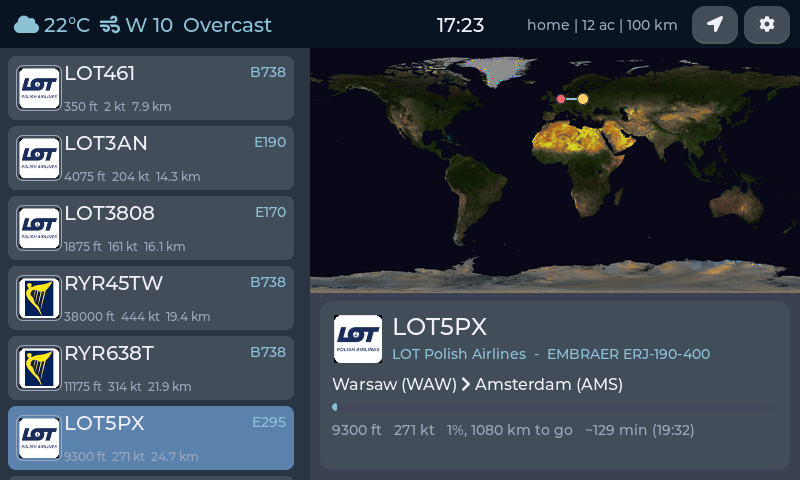Click the route arrow between Warsaw and Amsterdam
Viewport: 800px width, 480px height.
[466, 384]
